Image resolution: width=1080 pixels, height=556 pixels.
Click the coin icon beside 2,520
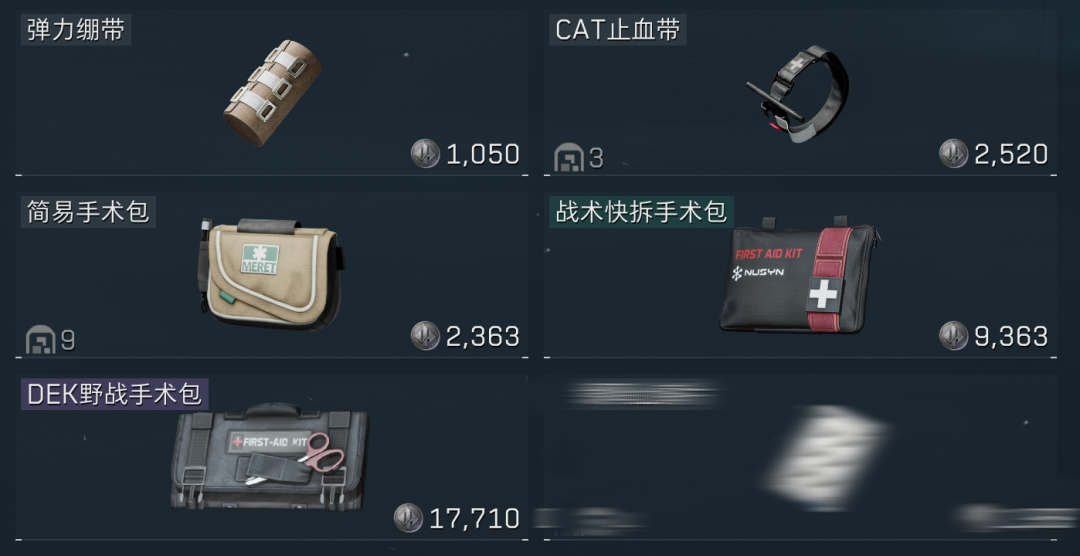[953, 154]
